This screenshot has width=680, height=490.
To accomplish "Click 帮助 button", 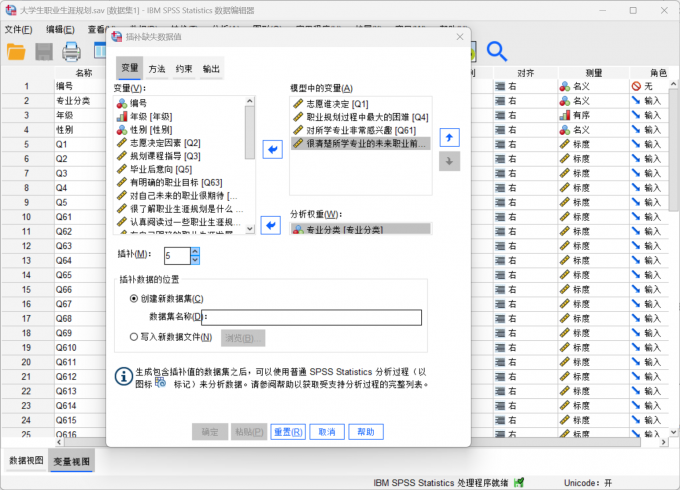I will coord(366,432).
